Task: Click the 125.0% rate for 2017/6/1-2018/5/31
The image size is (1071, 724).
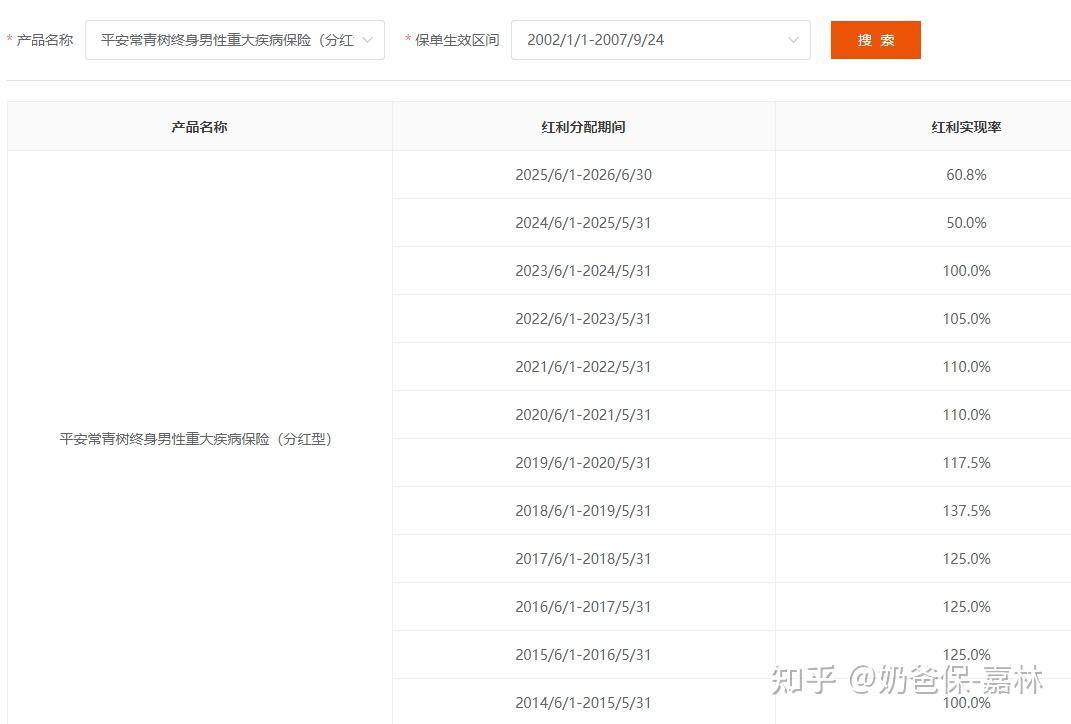Action: coord(966,559)
